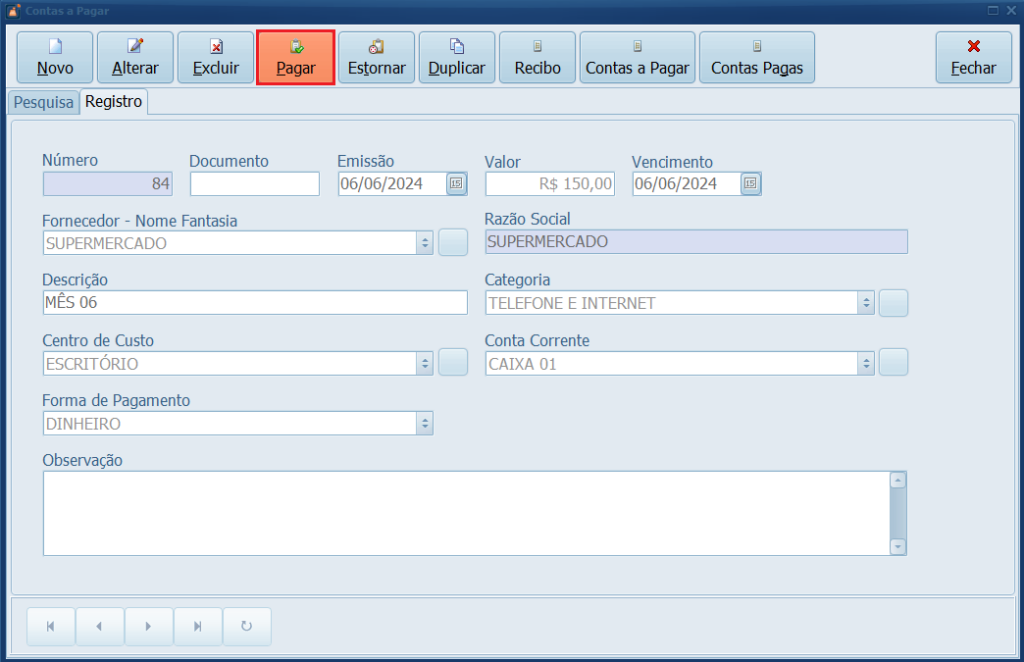
Task: Create a record with the Novo icon
Action: [54, 57]
